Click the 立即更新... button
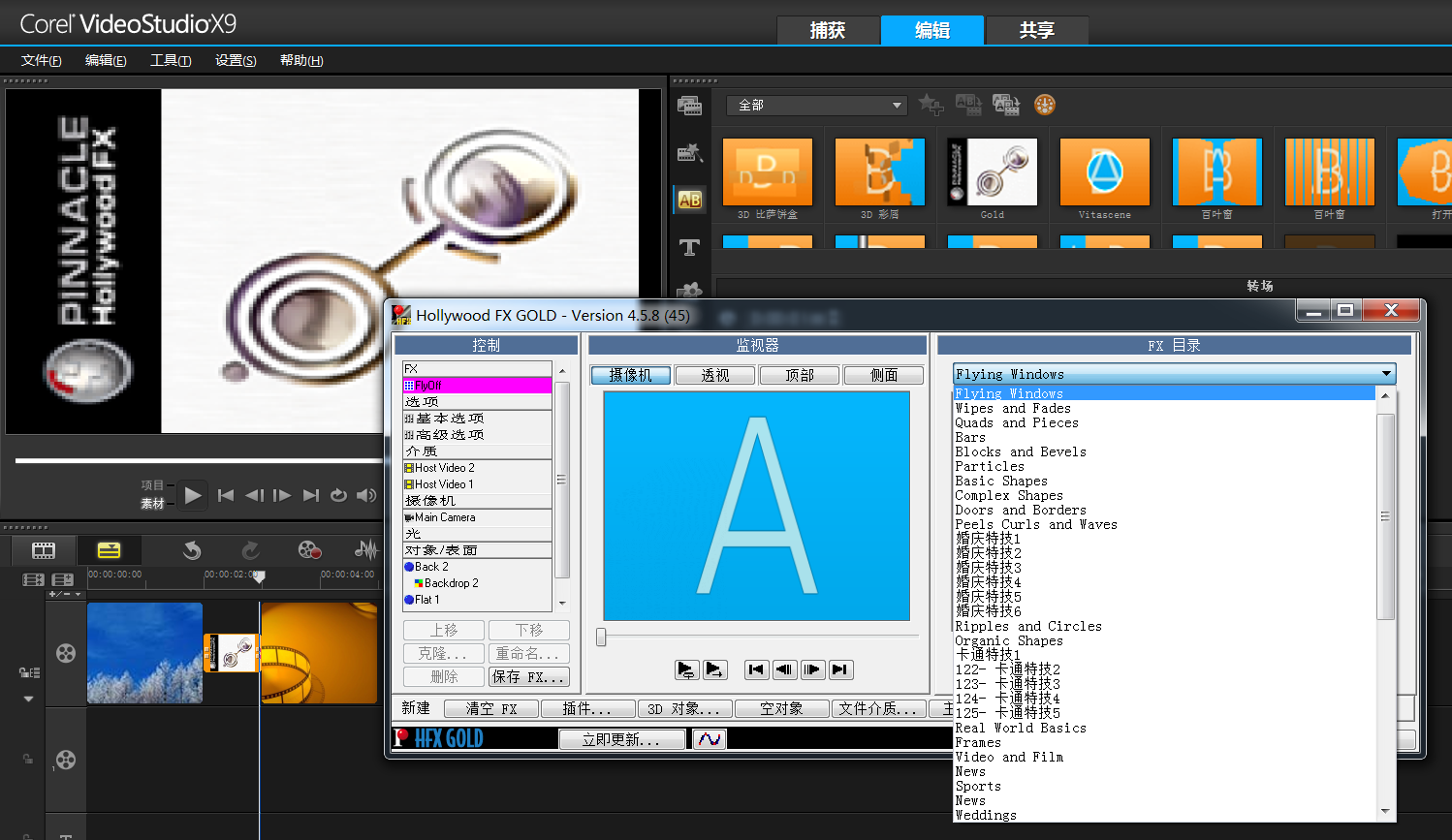 621,739
